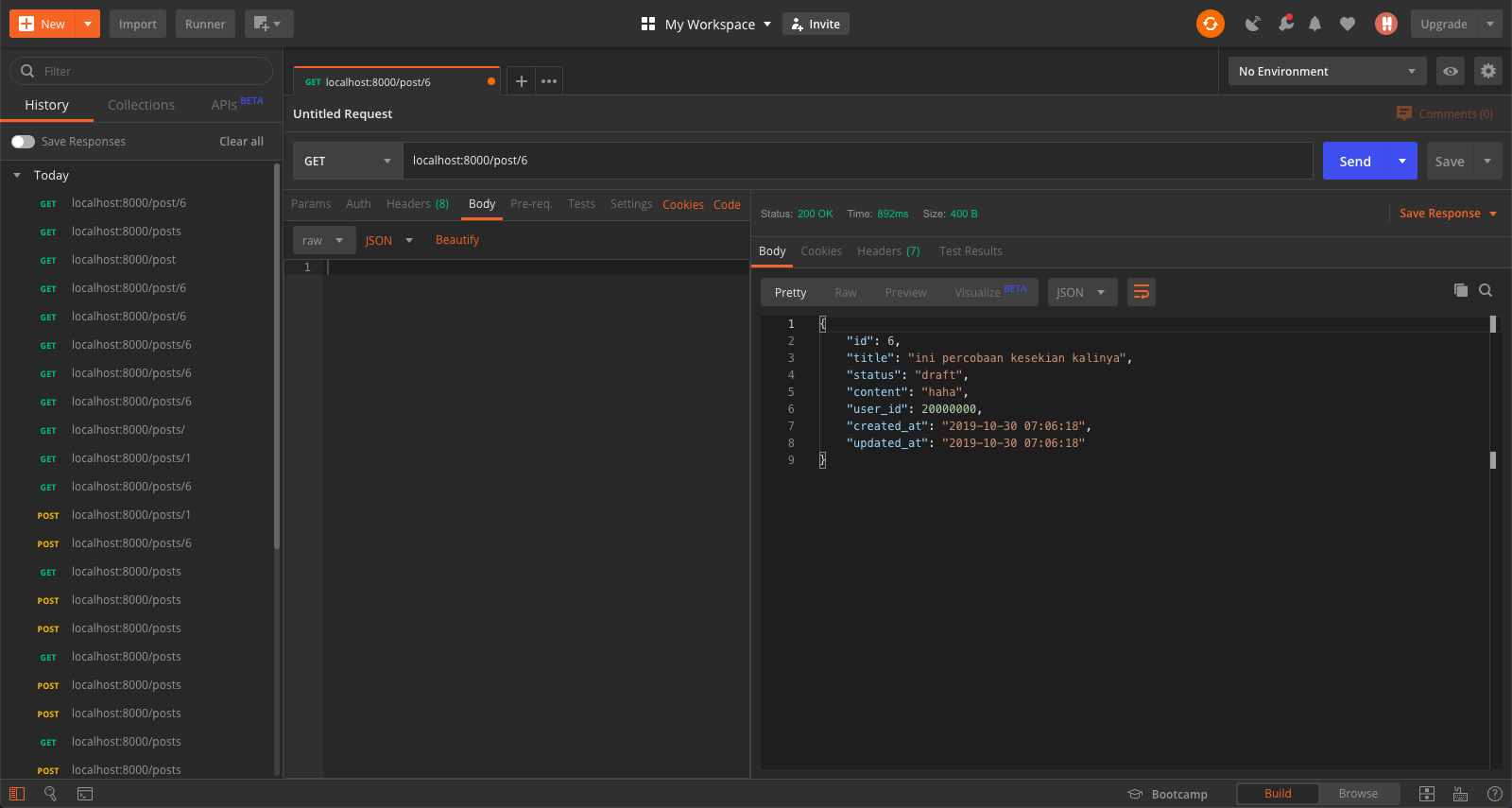Click the Send button
The image size is (1512, 808).
click(x=1354, y=162)
